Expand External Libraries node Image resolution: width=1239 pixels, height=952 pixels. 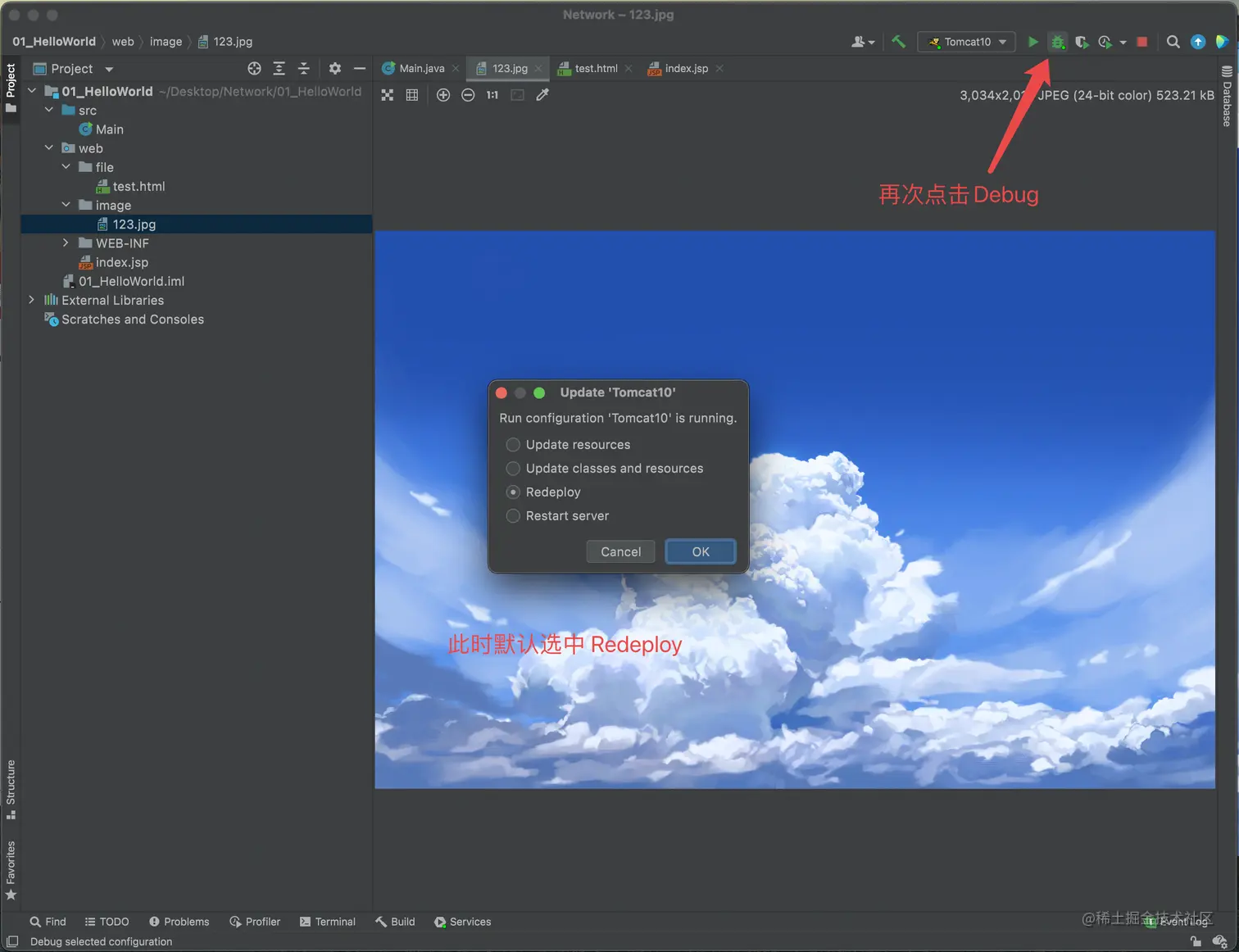click(x=32, y=300)
